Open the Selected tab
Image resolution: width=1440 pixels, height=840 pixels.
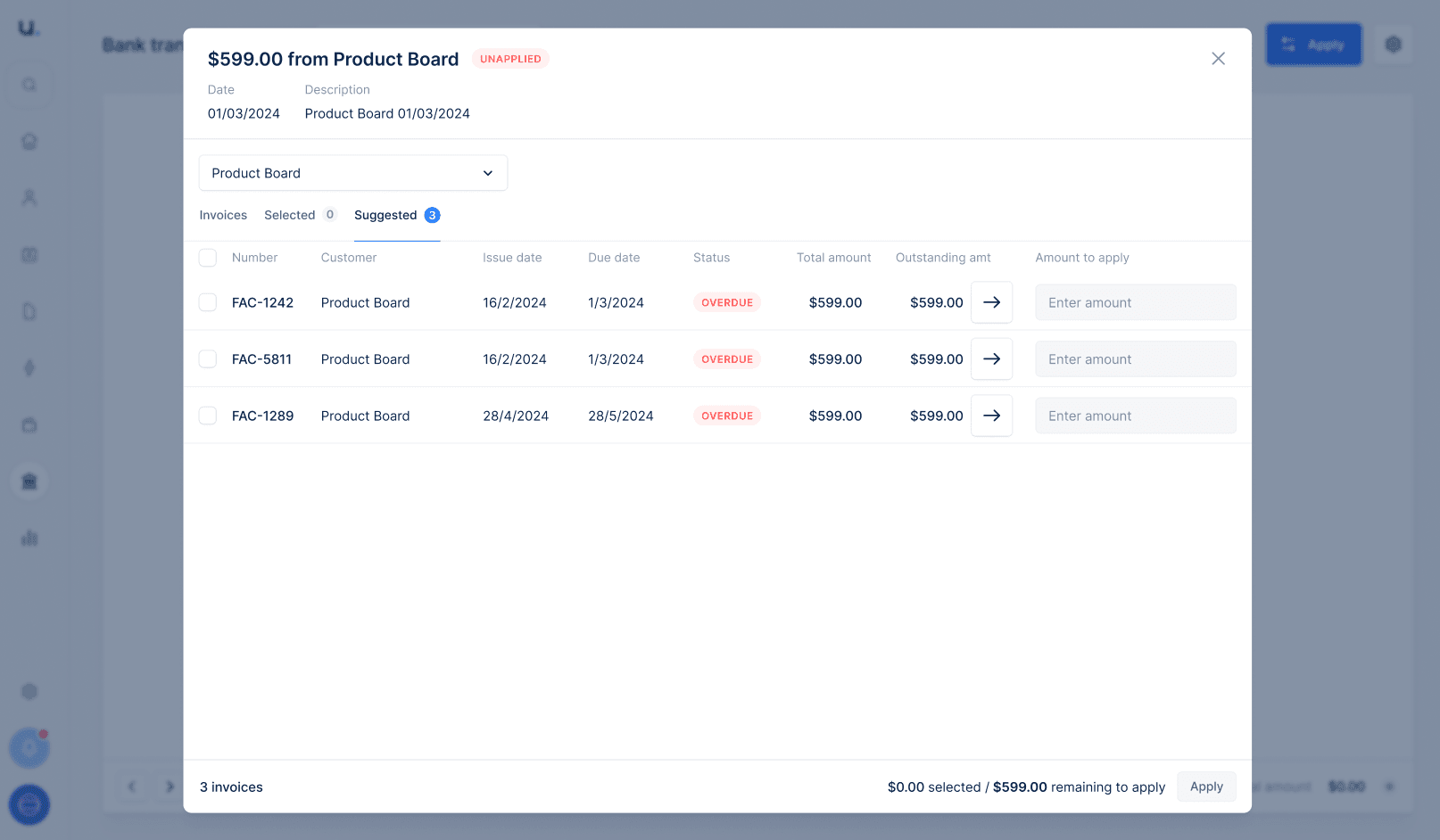pyautogui.click(x=289, y=215)
